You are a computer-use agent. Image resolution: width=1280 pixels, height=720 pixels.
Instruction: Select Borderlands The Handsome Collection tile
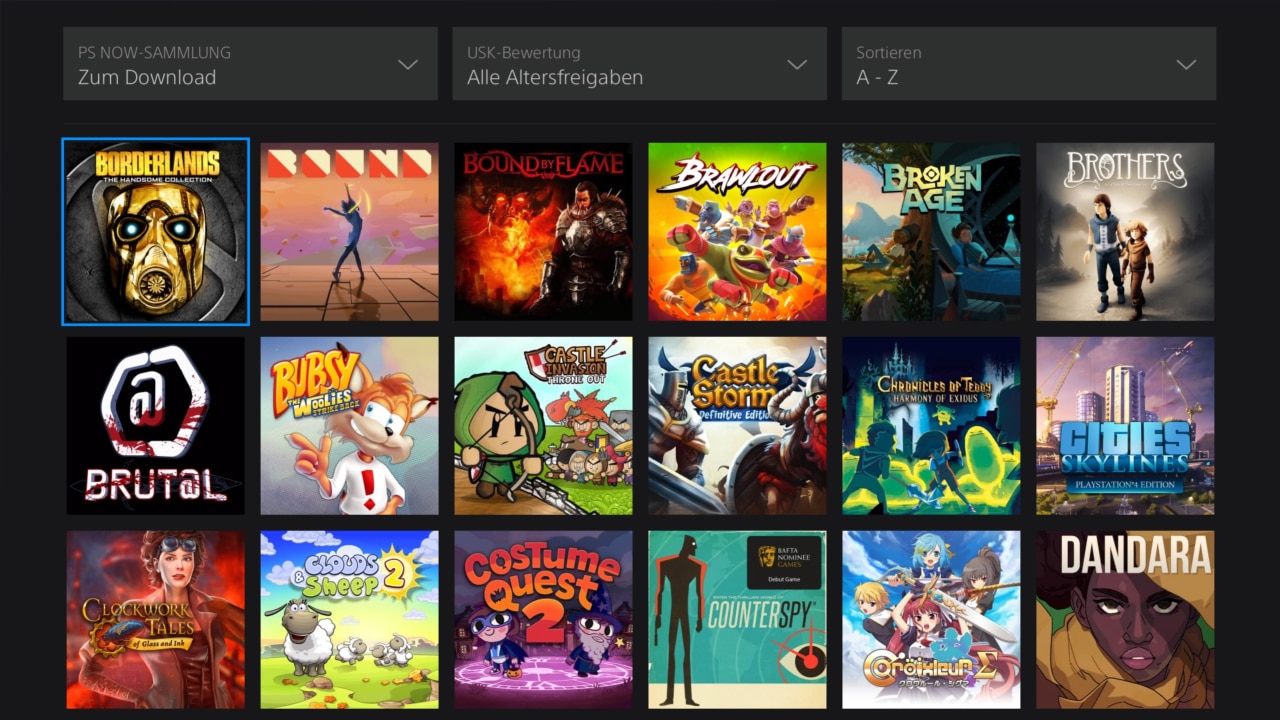155,232
